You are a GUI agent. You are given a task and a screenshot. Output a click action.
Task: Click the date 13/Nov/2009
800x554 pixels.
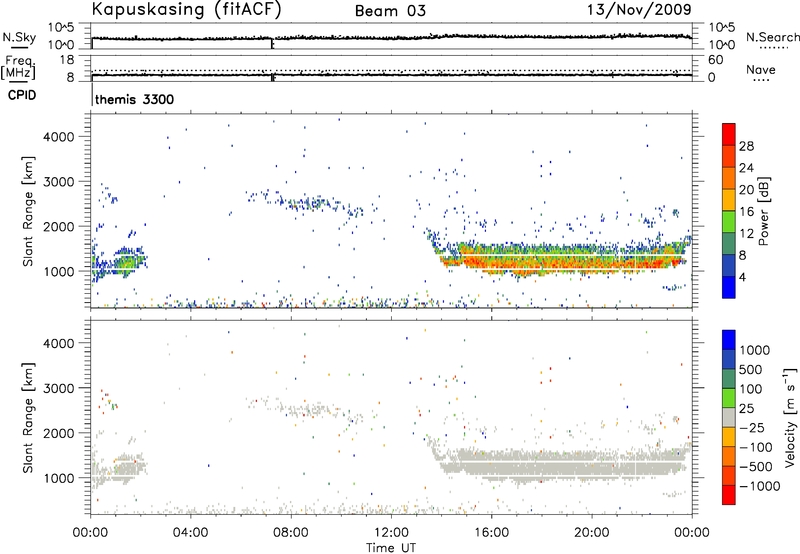tap(639, 10)
